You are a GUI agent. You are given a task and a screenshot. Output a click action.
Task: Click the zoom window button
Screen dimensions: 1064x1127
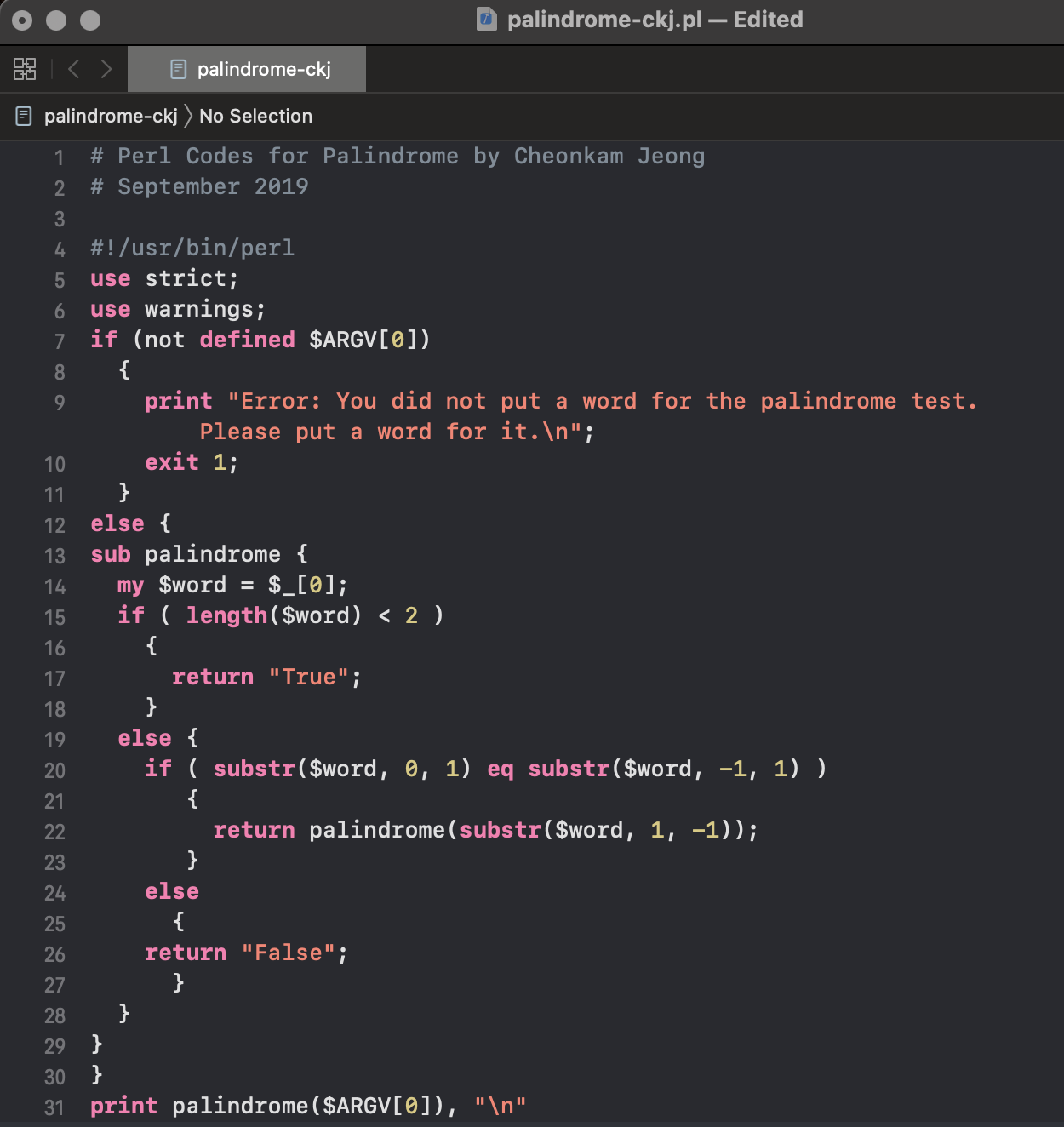90,20
